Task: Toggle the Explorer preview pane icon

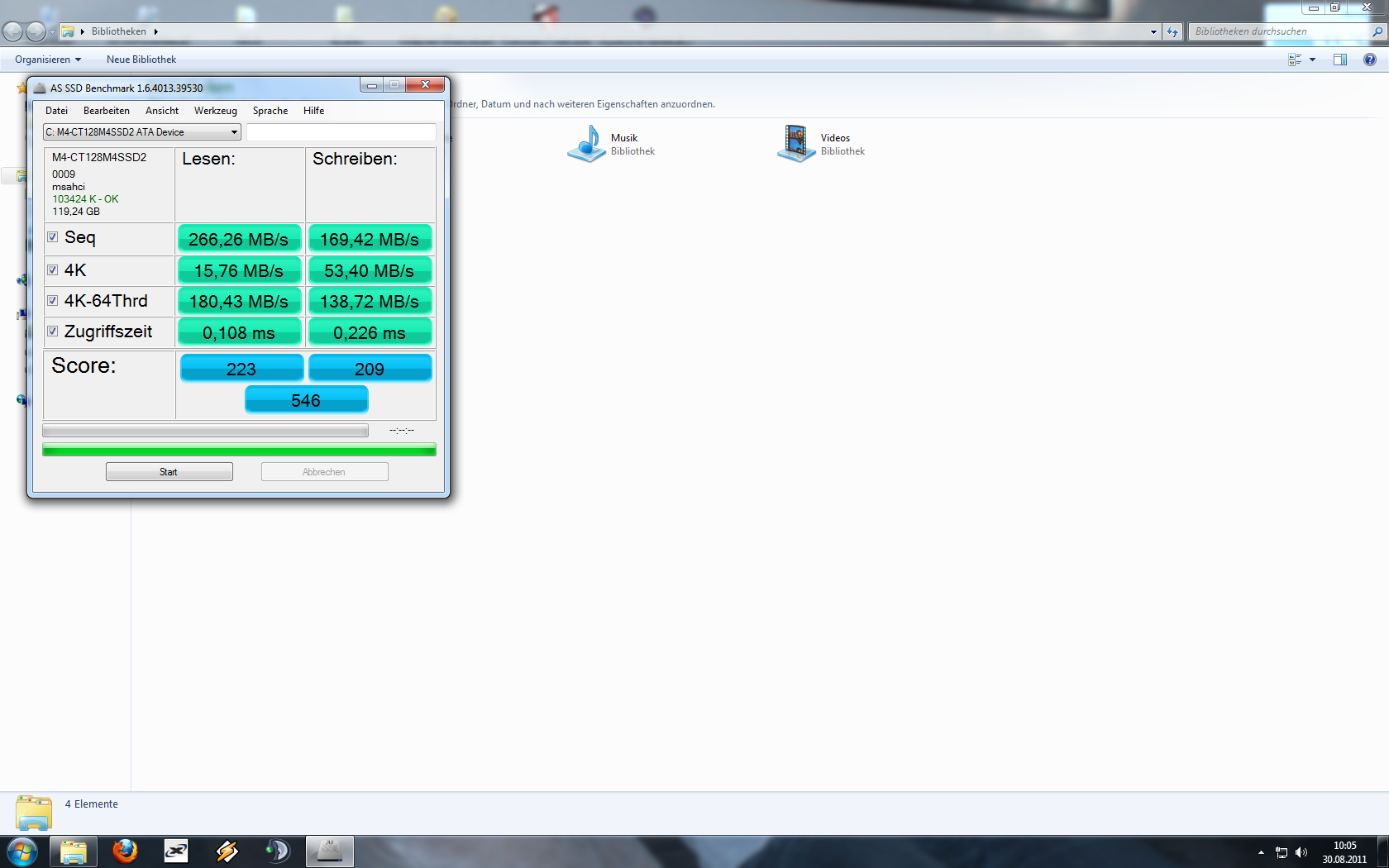Action: (x=1340, y=60)
